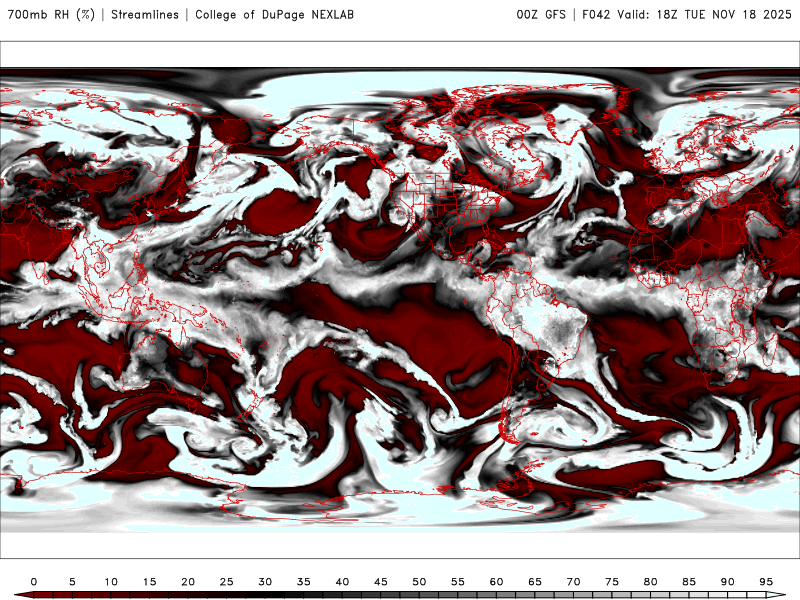This screenshot has width=800, height=600.
Task: Select the 50 label on the color scale
Action: tap(419, 582)
